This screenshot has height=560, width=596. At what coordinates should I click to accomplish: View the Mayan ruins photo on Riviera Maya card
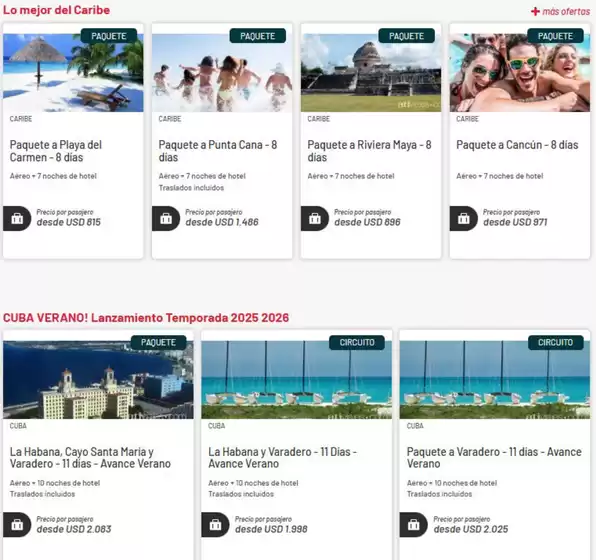371,73
